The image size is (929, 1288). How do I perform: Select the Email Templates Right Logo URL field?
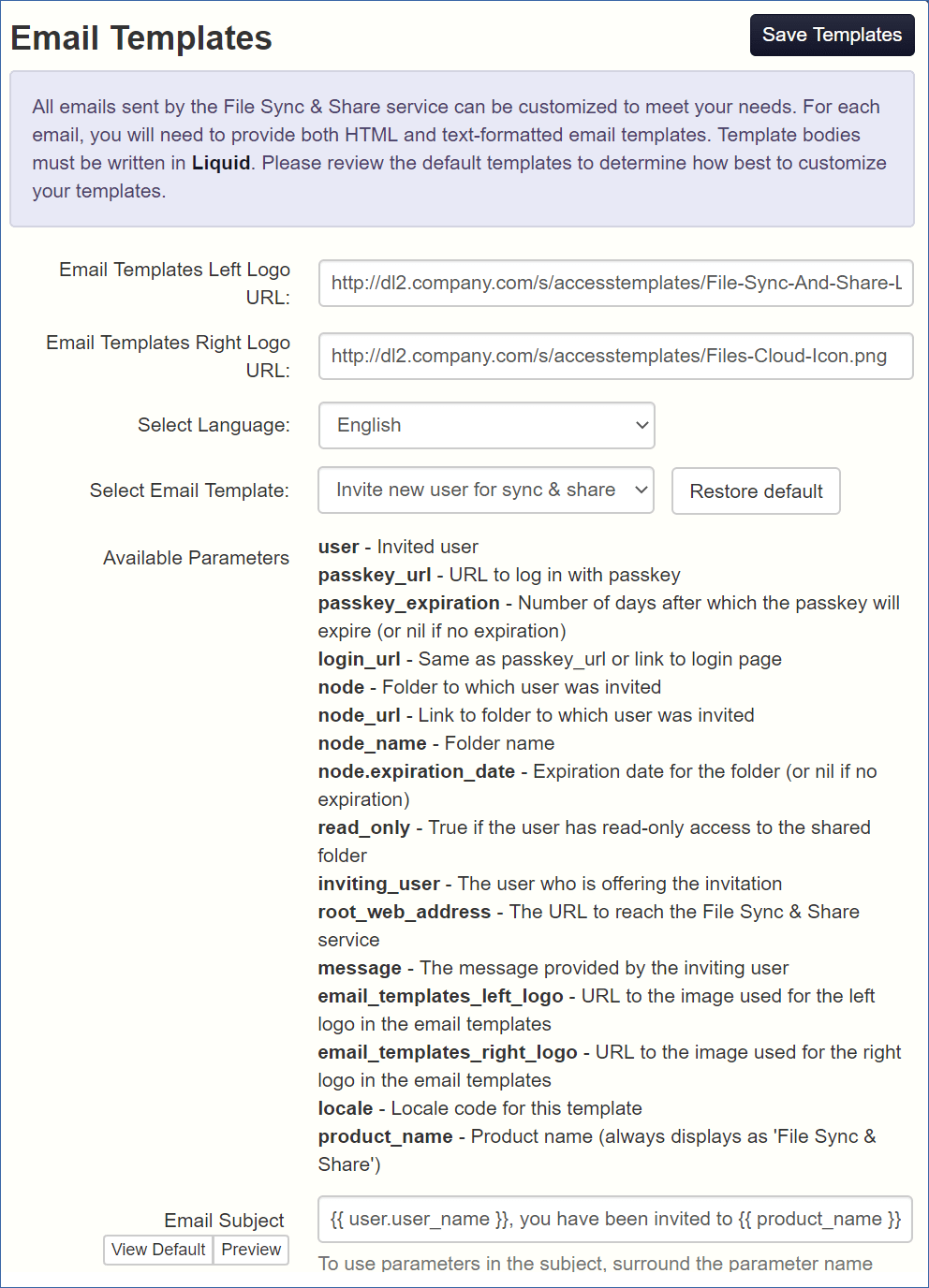[615, 357]
